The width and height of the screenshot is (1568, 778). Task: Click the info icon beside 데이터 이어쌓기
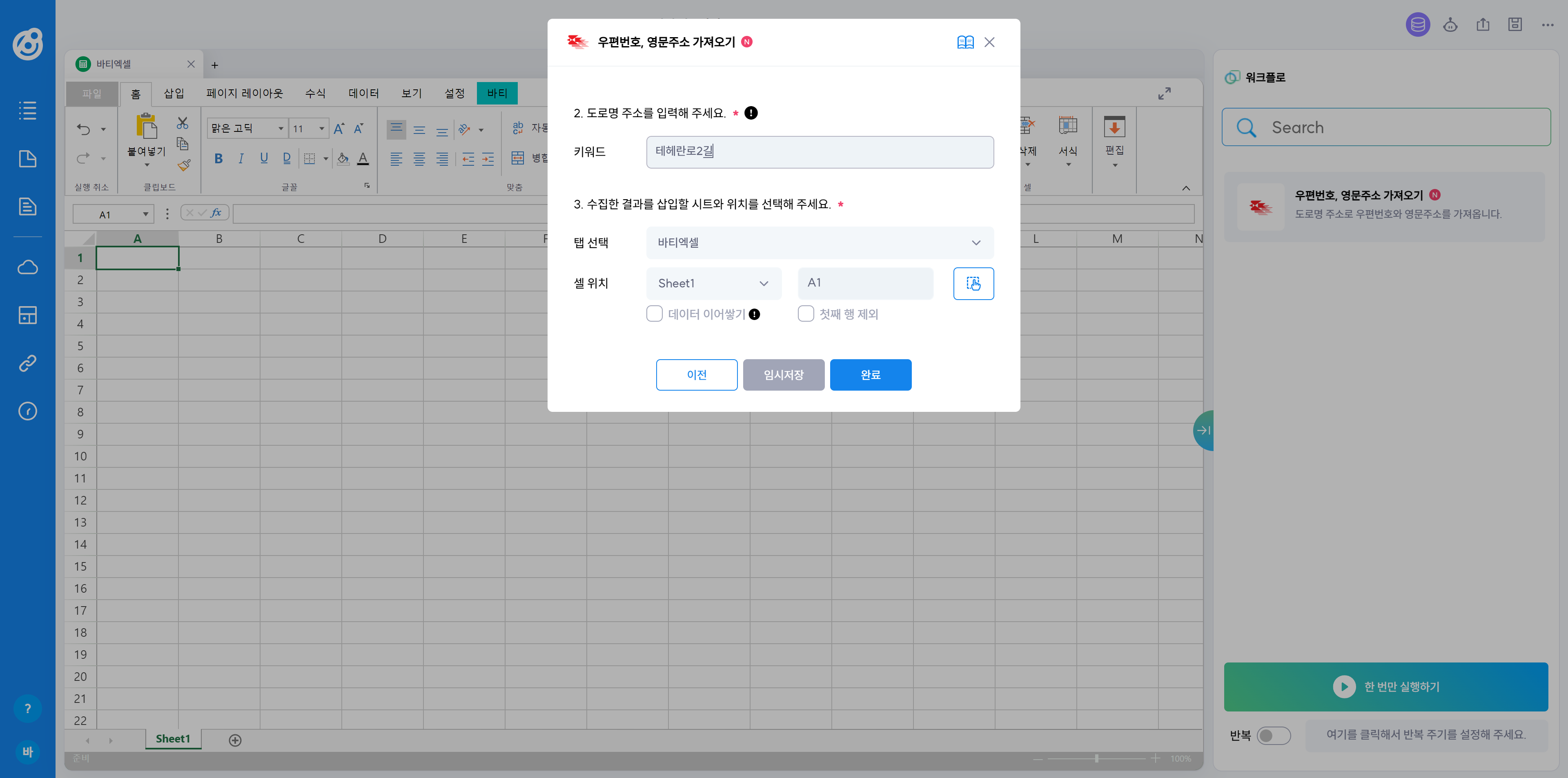point(754,314)
